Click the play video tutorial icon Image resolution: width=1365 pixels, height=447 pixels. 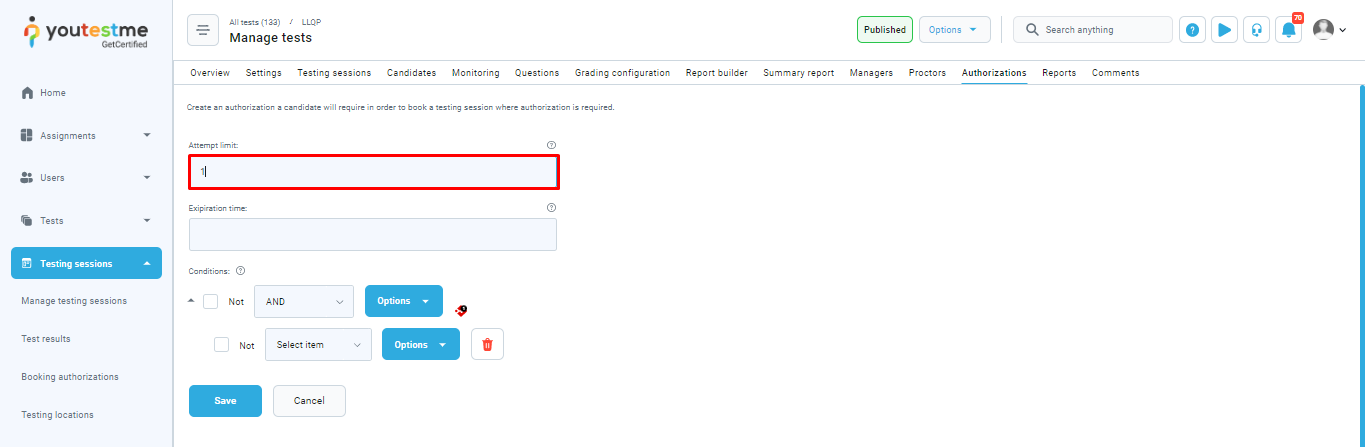[1224, 30]
